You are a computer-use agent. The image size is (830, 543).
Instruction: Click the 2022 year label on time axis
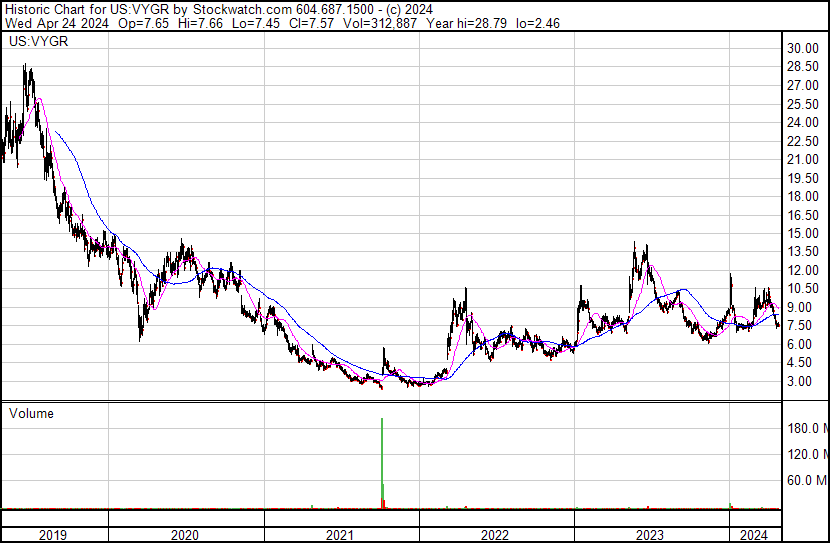[495, 535]
